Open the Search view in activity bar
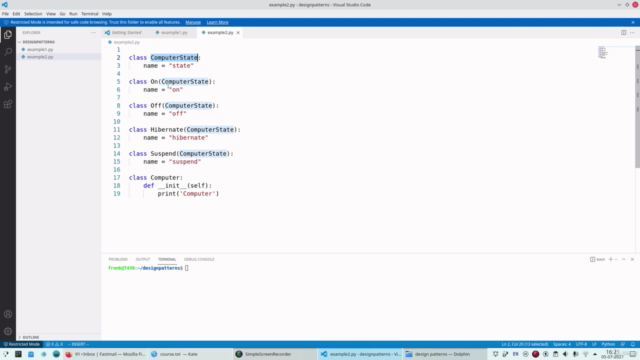This screenshot has width=640, height=360. tap(8, 52)
